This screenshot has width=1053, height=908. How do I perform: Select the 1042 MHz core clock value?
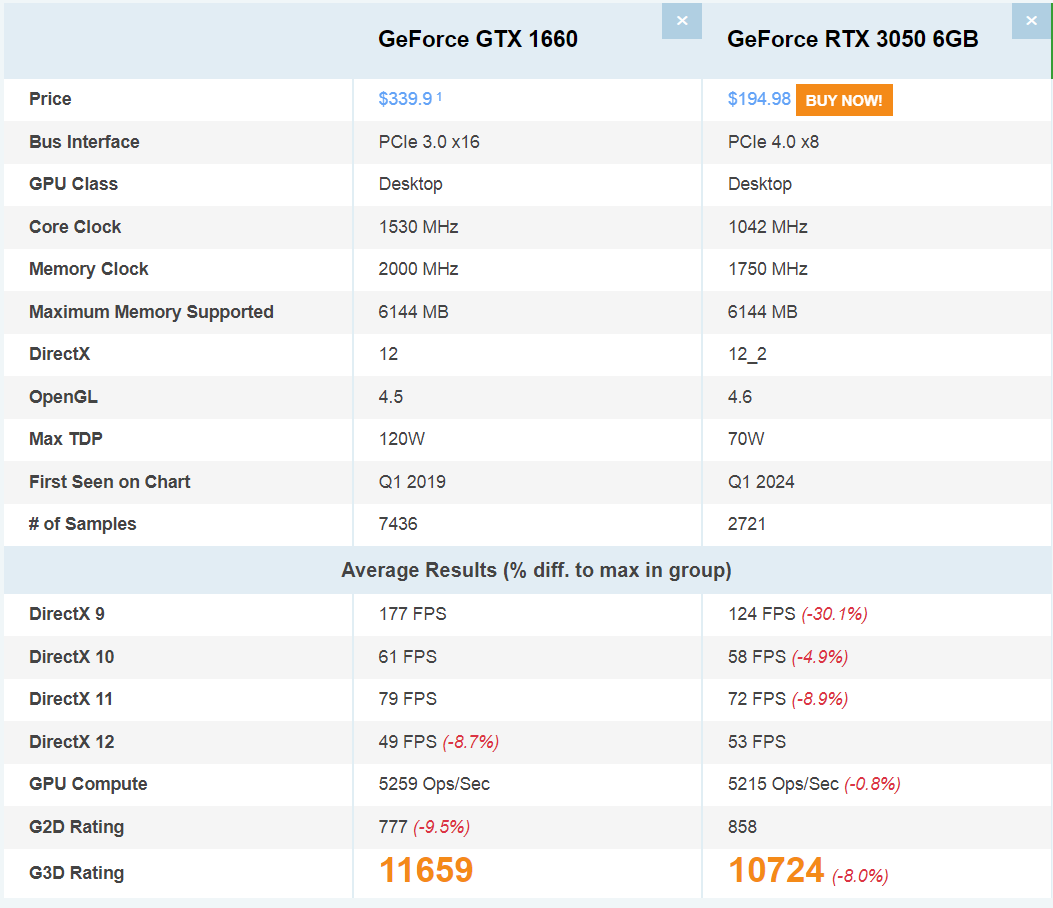point(768,227)
